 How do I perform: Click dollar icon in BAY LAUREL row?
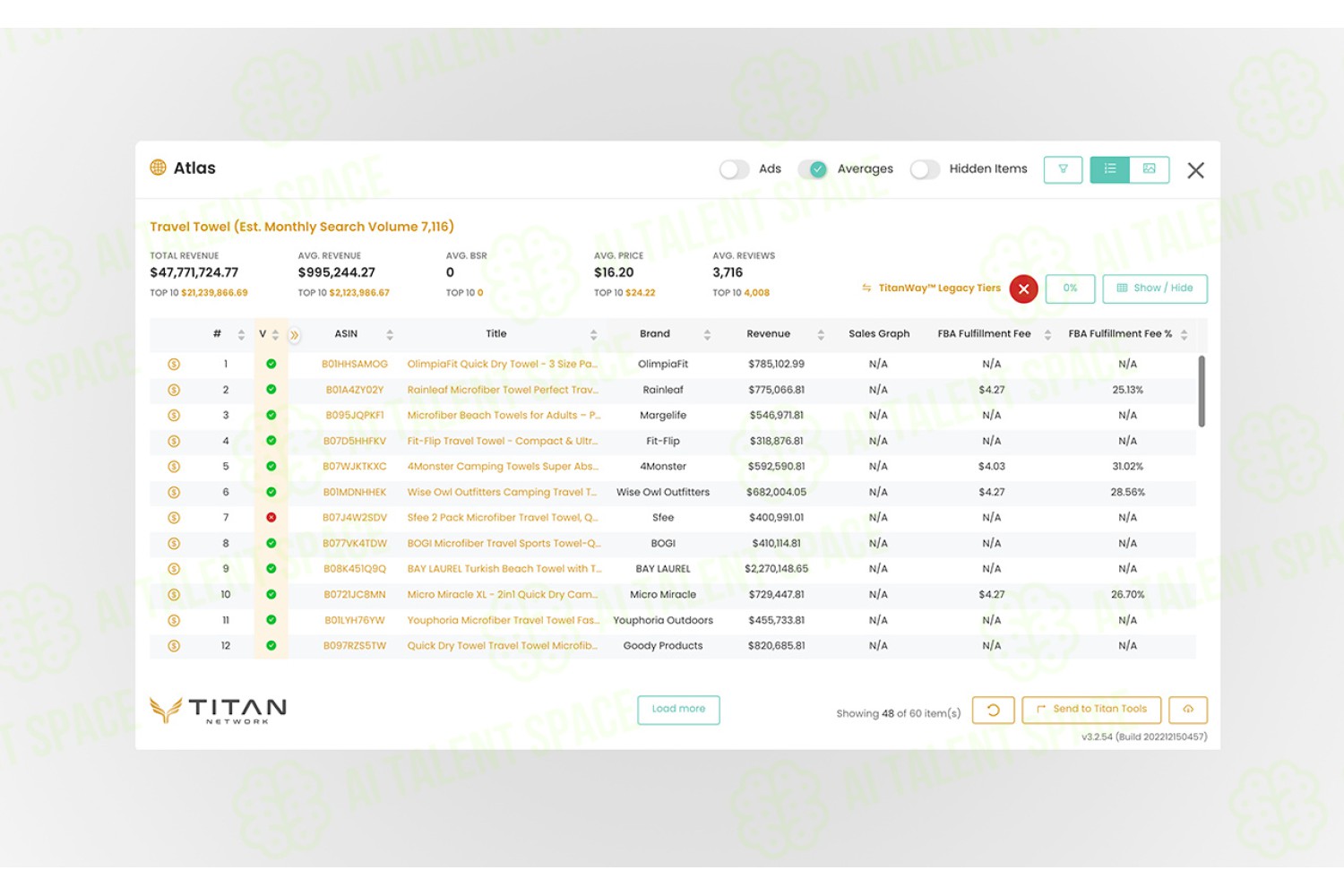[x=174, y=569]
